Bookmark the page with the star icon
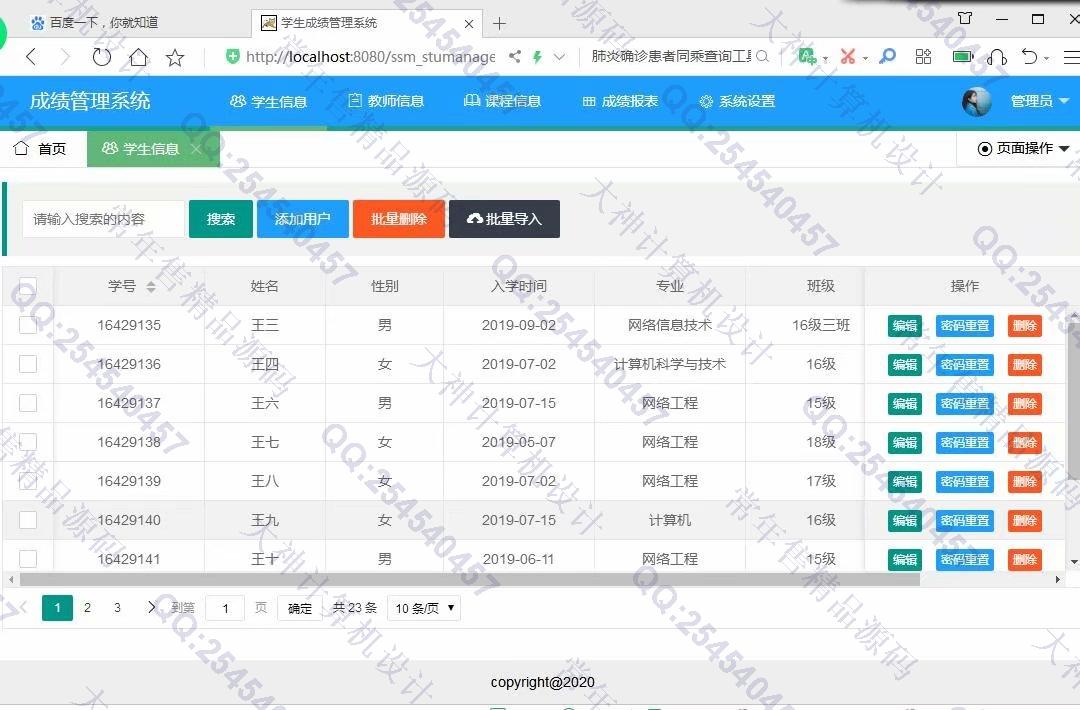 tap(175, 57)
